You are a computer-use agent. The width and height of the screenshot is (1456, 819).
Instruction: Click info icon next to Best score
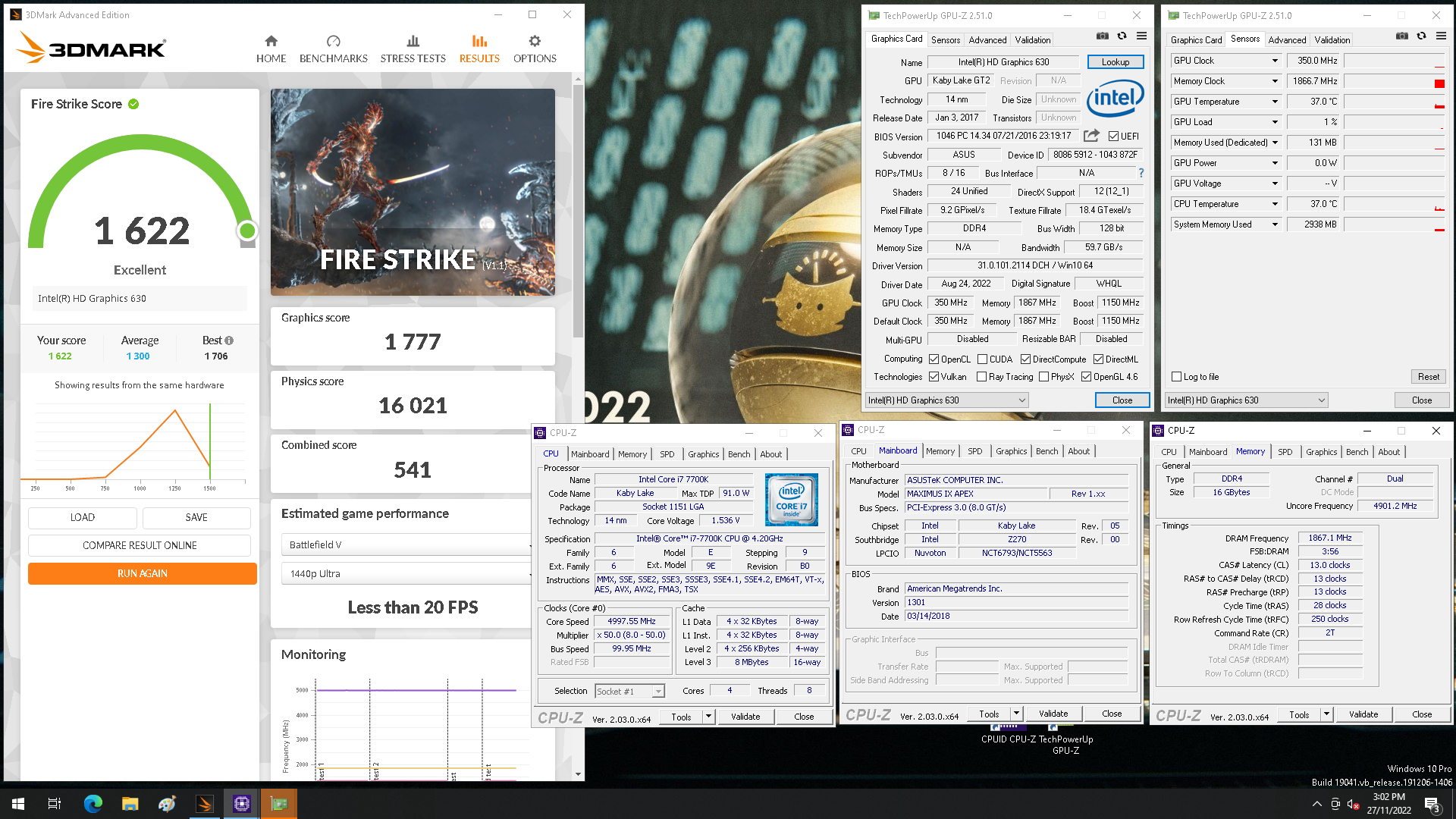click(229, 340)
